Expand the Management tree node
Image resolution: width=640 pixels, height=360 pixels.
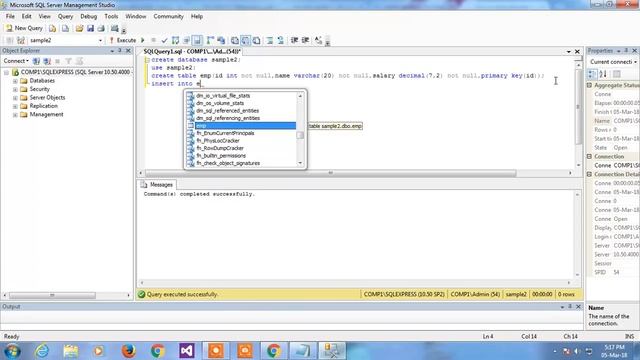tap(15, 115)
